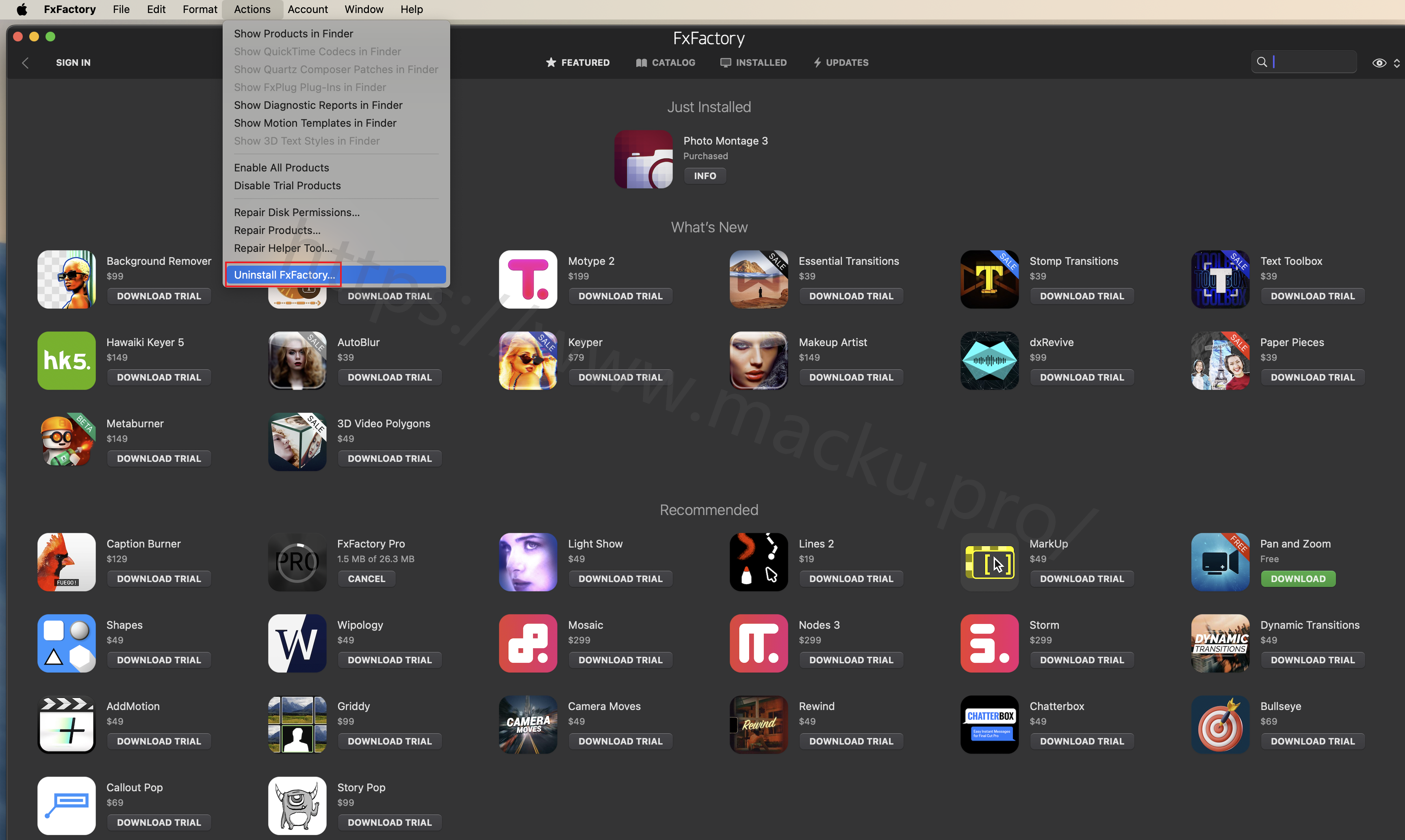1405x840 pixels.
Task: Open the FxFactory Pro icon
Action: 297,562
